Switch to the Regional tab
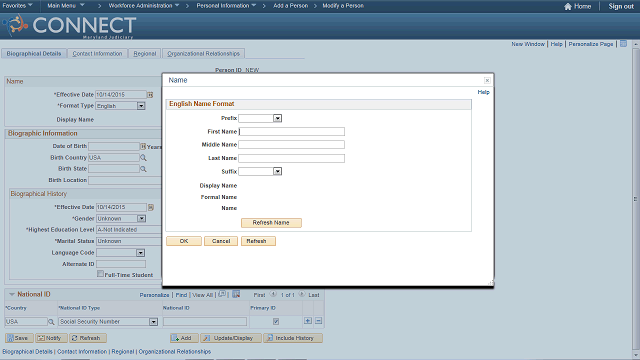This screenshot has width=640, height=360. click(144, 53)
